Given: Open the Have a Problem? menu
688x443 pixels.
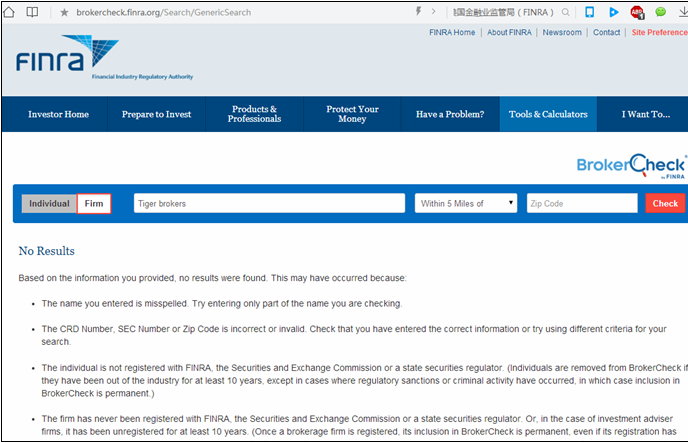Looking at the screenshot, I should (x=450, y=114).
